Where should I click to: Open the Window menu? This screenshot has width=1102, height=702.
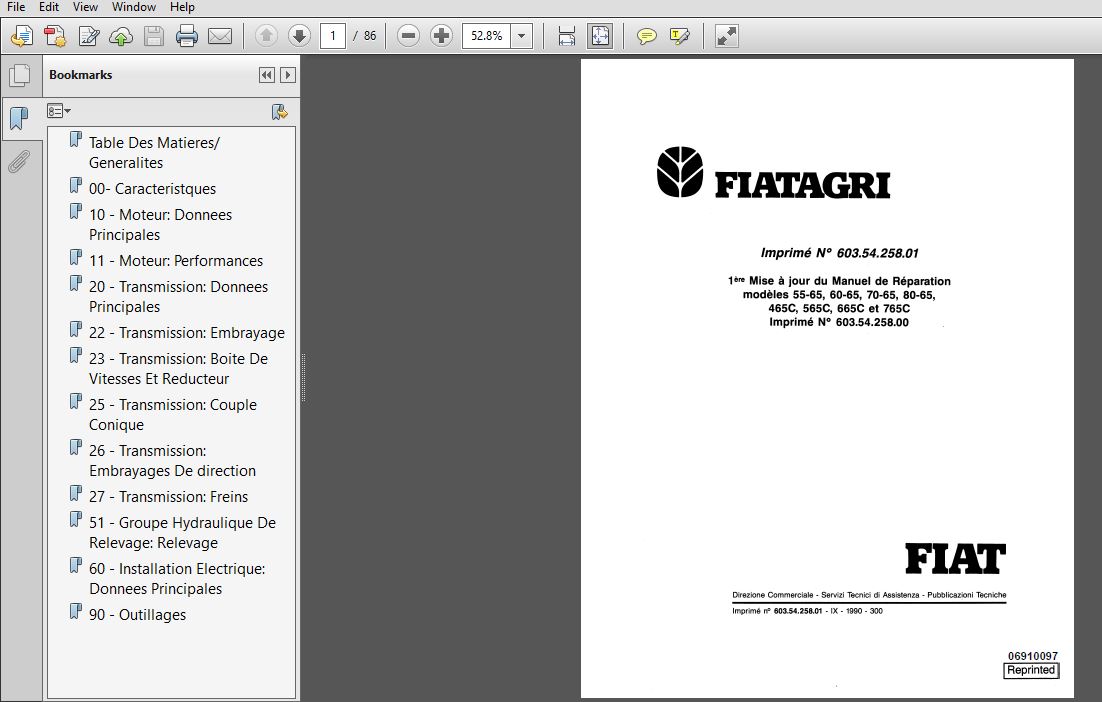point(134,7)
